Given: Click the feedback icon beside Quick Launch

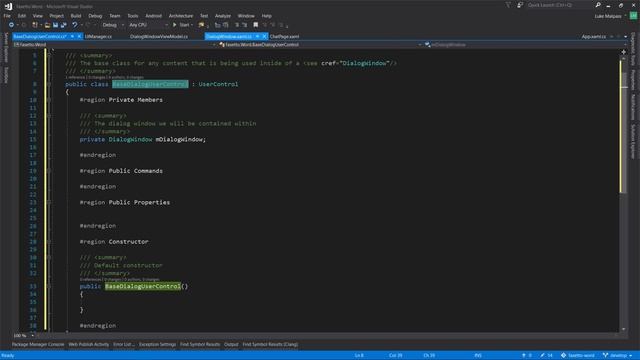Looking at the screenshot, I should click(x=520, y=5).
